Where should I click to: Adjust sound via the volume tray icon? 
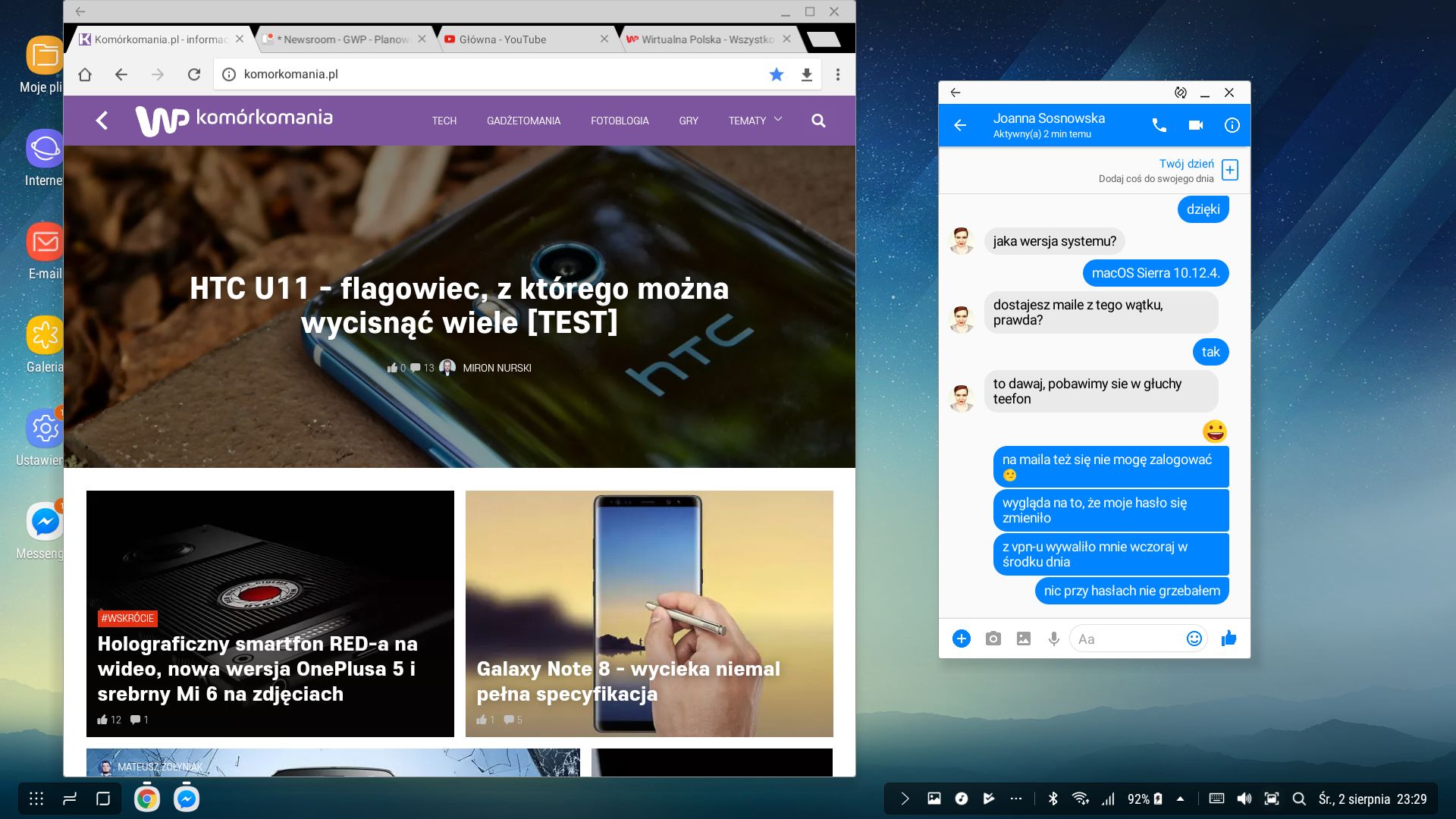pos(1244,799)
